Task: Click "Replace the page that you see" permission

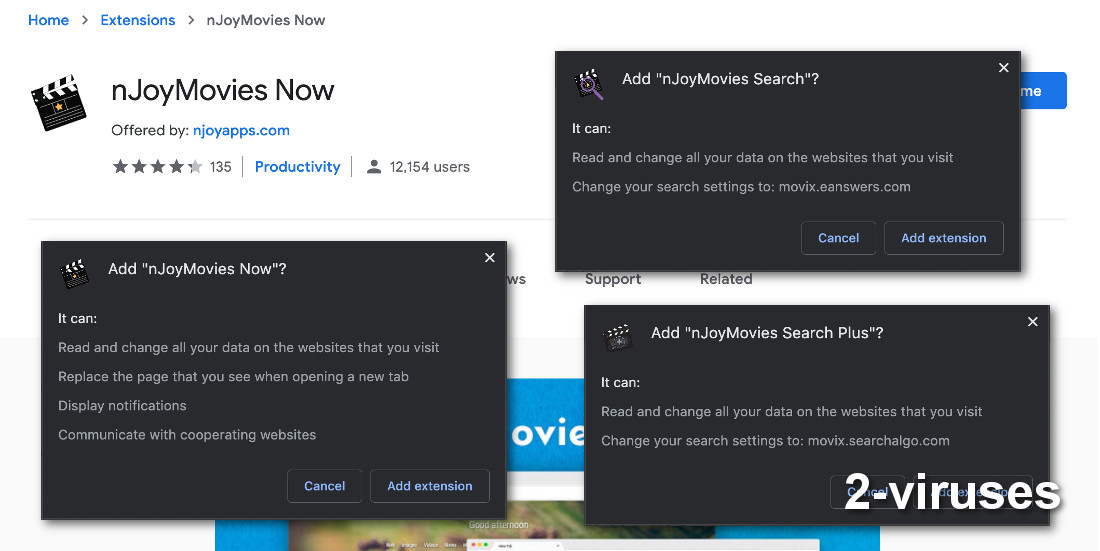Action: coord(233,376)
